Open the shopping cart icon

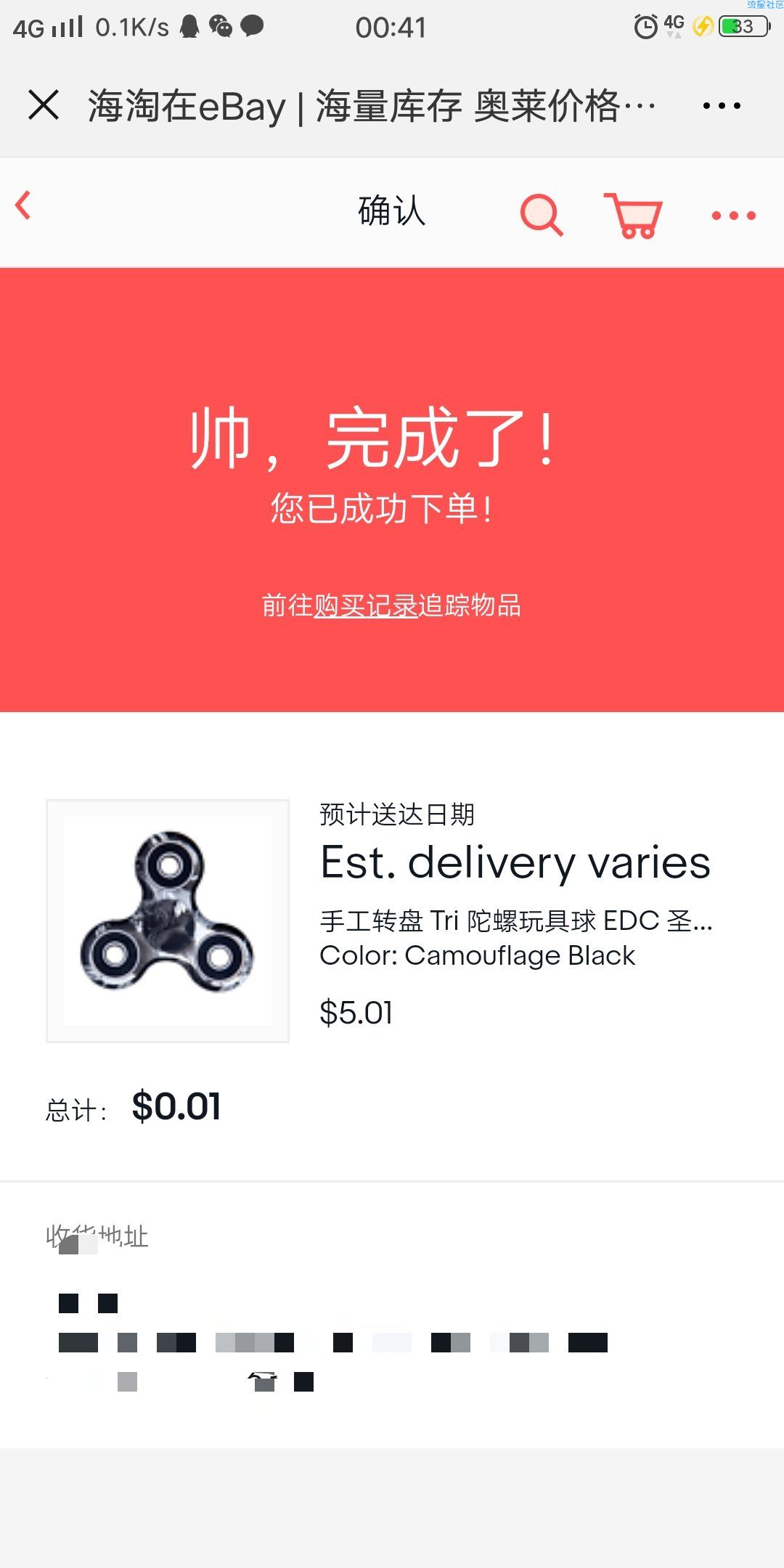click(x=633, y=215)
